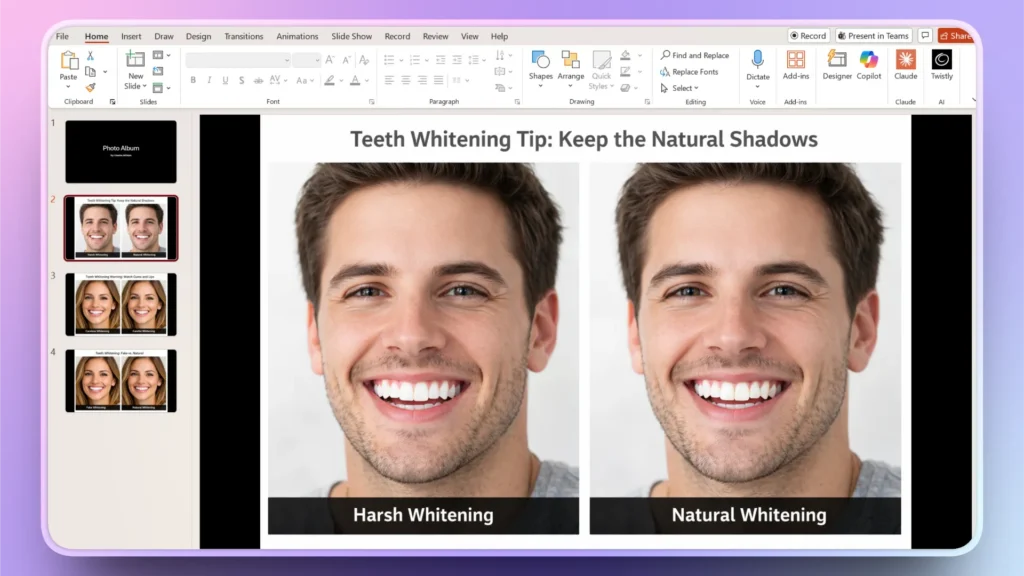1024x576 pixels.
Task: Go to the Slide Show tab
Action: (x=351, y=36)
